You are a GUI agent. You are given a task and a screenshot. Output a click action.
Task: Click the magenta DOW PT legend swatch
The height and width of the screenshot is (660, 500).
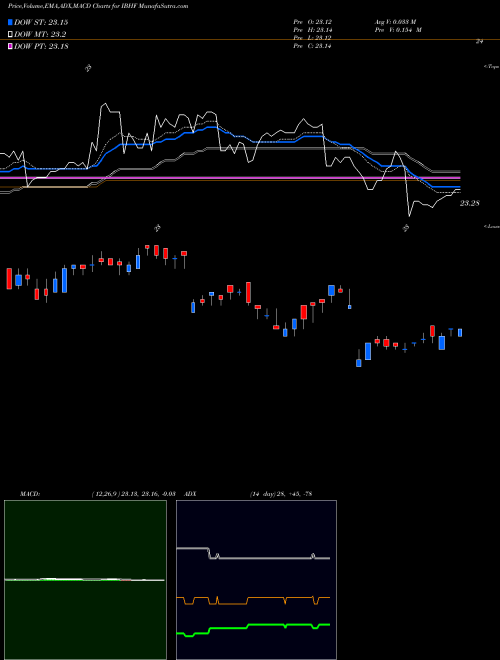(x=10, y=46)
